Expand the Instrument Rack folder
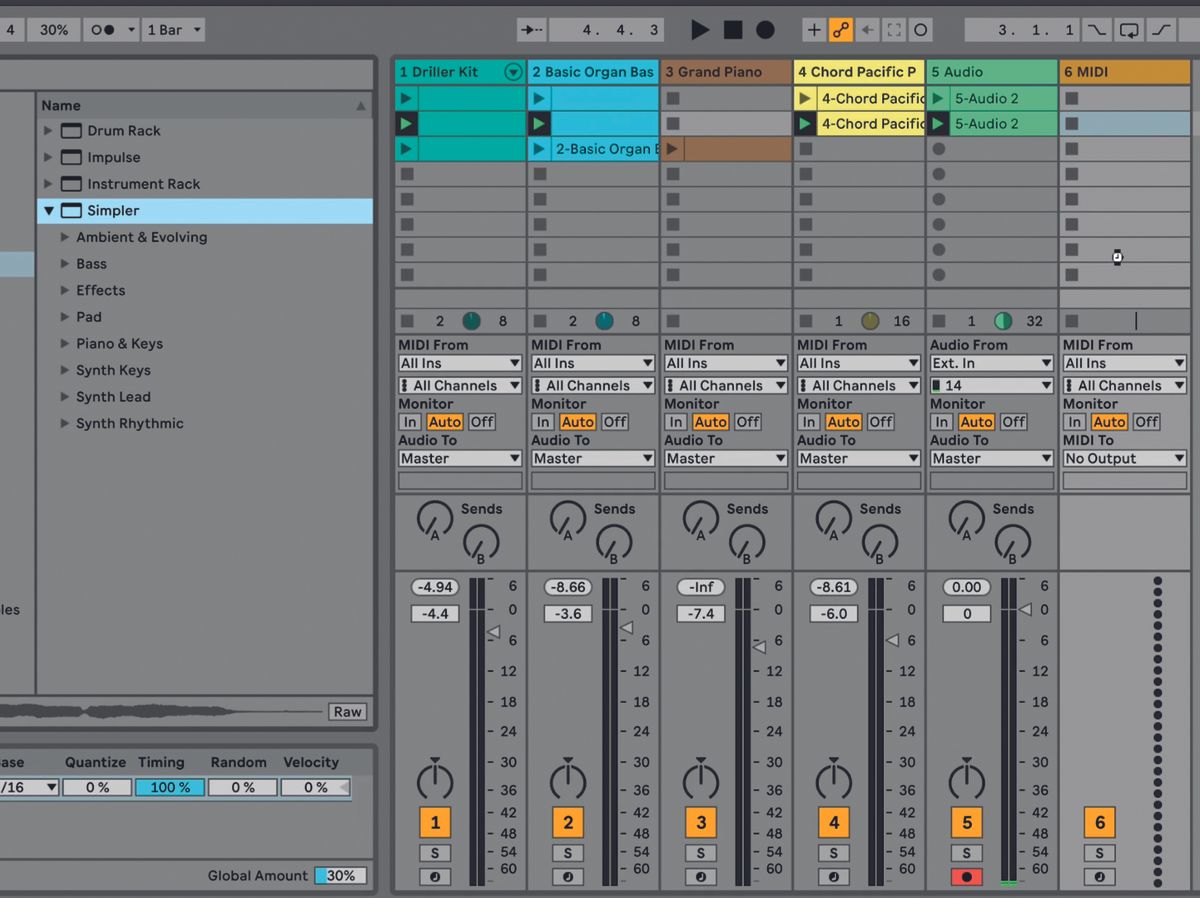Viewport: 1200px width, 898px height. 48,184
